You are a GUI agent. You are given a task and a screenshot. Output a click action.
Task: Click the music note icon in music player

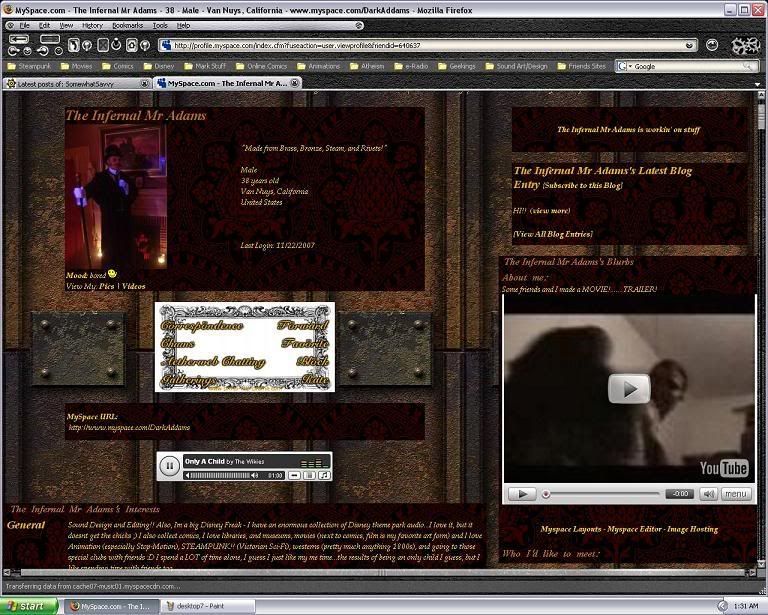click(x=324, y=475)
